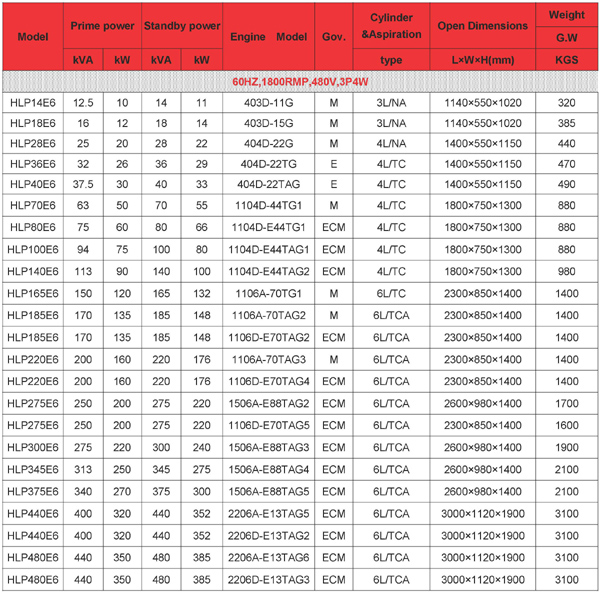Image resolution: width=600 pixels, height=594 pixels.
Task: Click engine model "1106D-E70TAG2"
Action: [269, 337]
